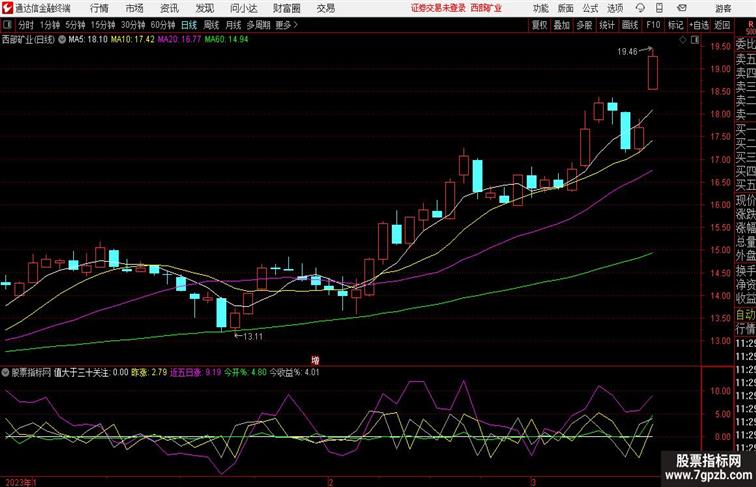Click the 今开%: 4.80 indicator label
This screenshot has height=487, width=756.
(245, 372)
